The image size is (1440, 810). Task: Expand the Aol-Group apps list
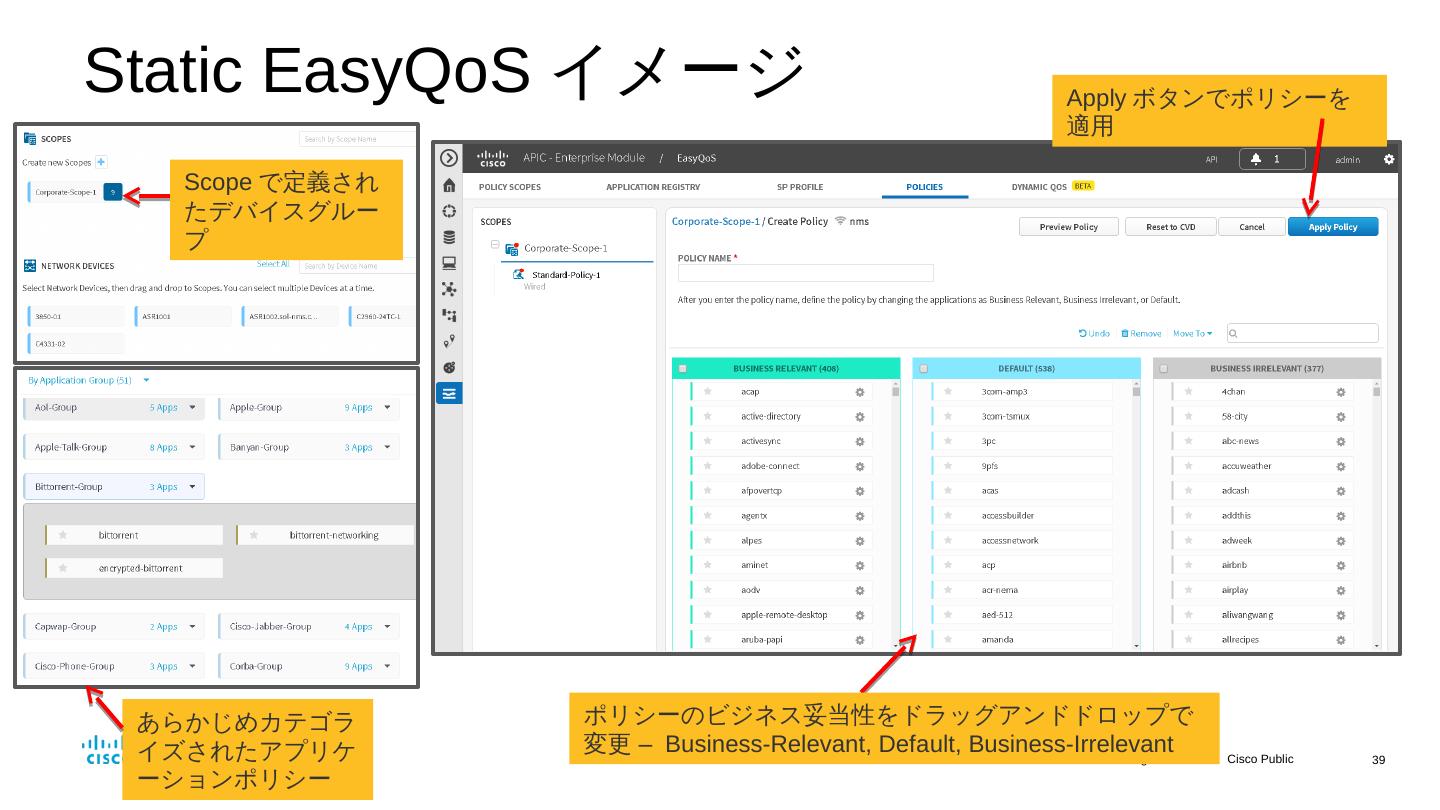pos(191,408)
